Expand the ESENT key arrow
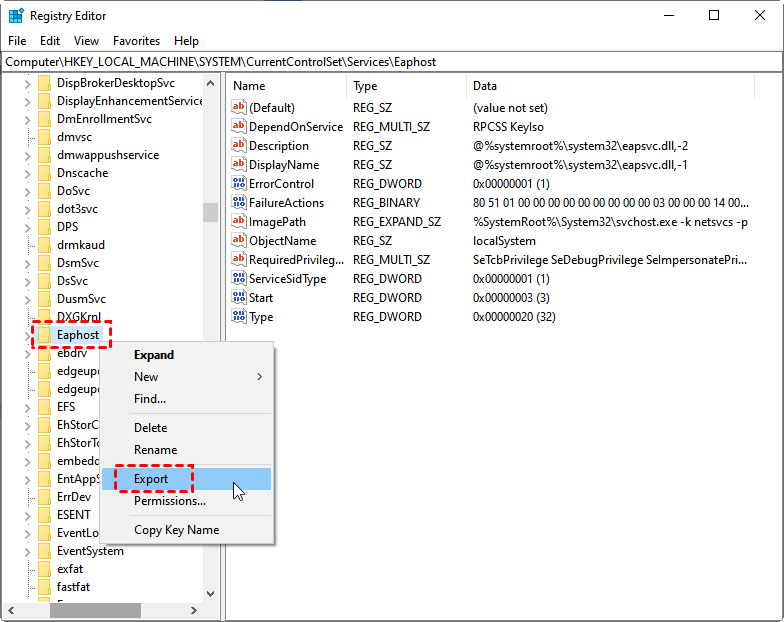This screenshot has height=622, width=784. click(27, 515)
